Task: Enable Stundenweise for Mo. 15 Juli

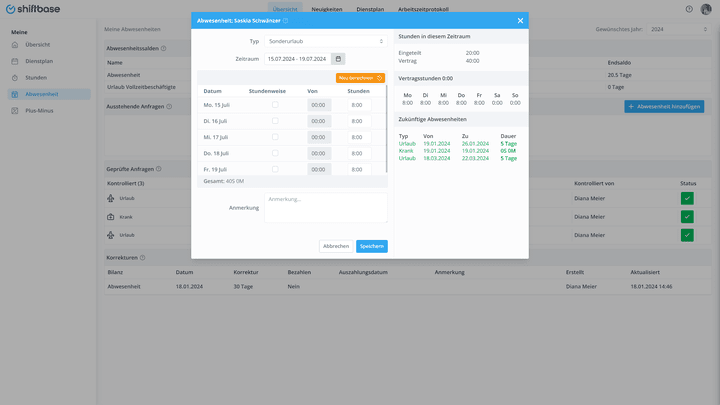Action: pos(275,105)
